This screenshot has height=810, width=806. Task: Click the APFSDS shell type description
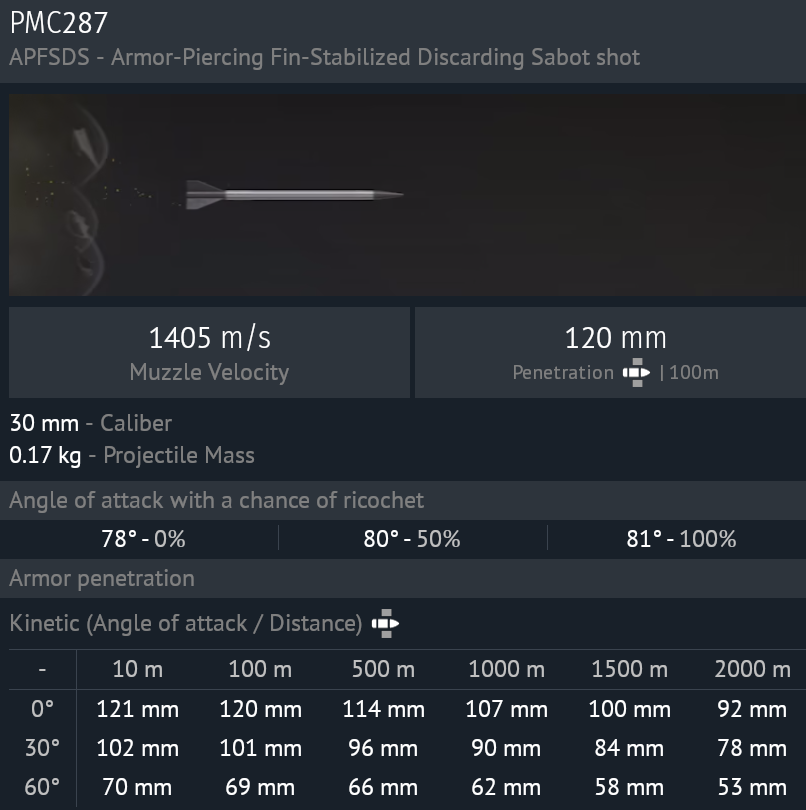tap(324, 57)
